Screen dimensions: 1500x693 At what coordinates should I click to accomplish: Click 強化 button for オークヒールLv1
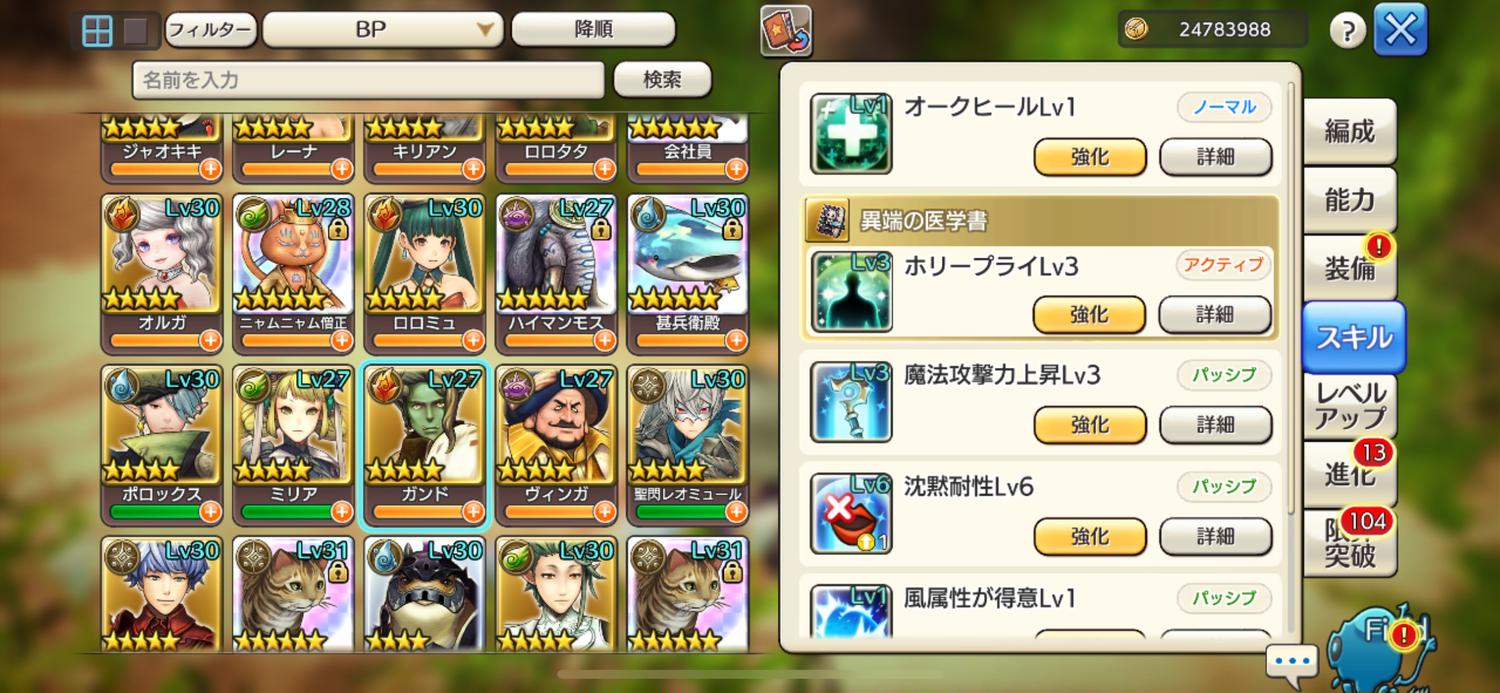pyautogui.click(x=1089, y=157)
